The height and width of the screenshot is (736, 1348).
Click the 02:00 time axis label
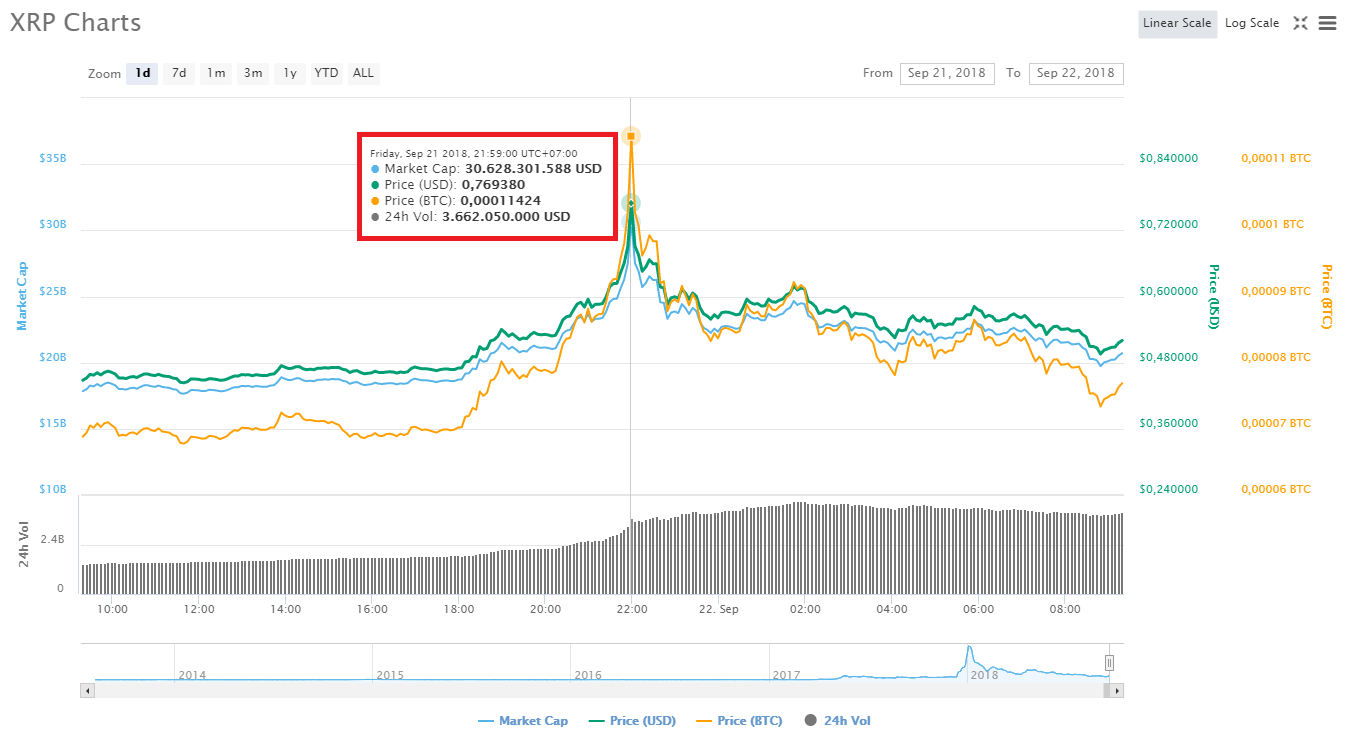pos(805,609)
